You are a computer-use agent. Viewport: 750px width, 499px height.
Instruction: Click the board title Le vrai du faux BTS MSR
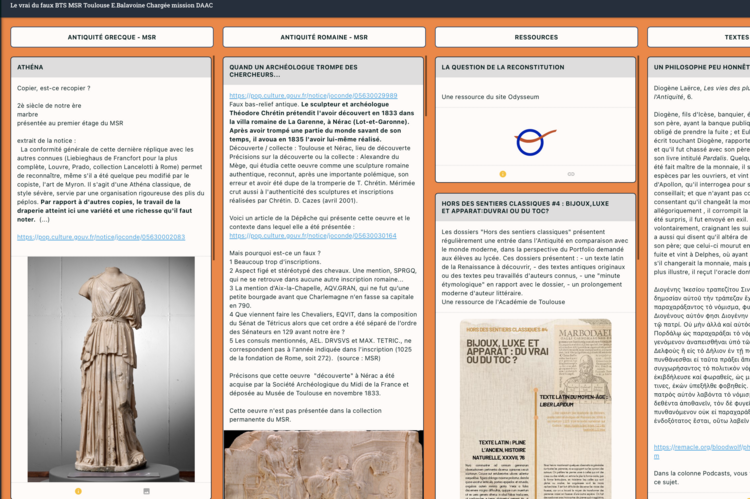(x=111, y=5)
